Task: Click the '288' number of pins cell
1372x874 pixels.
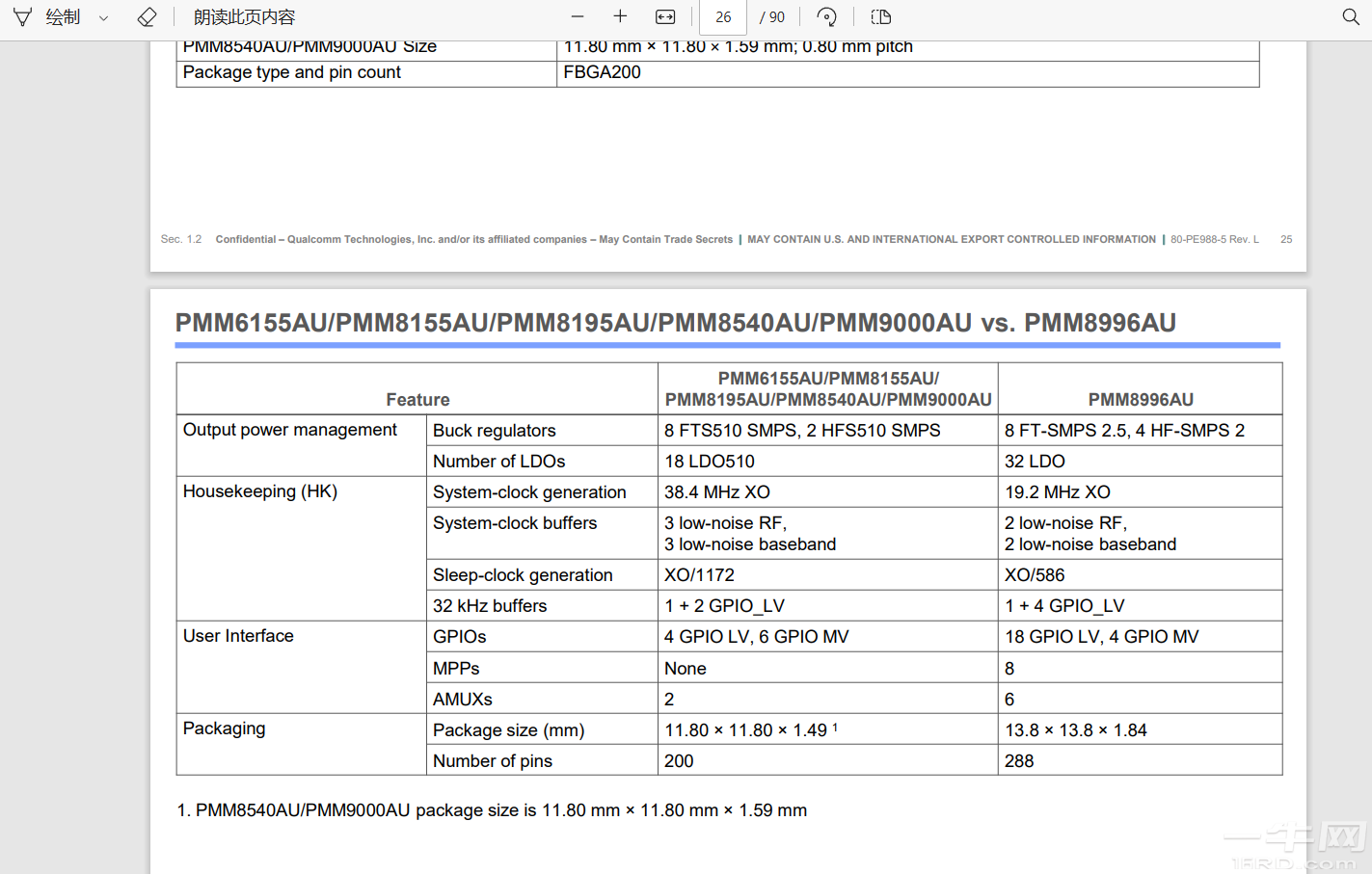Action: (1019, 761)
